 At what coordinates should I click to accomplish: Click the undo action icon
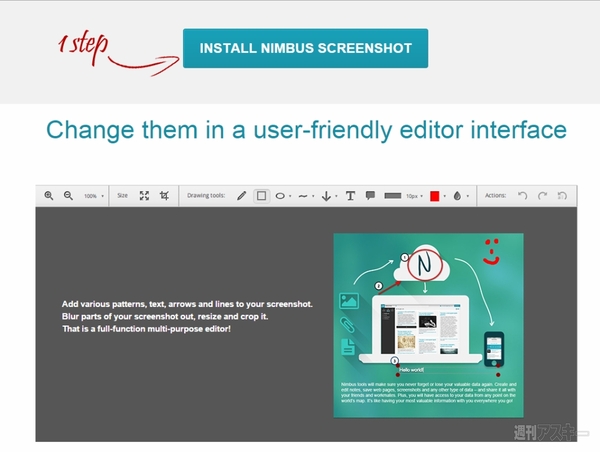522,196
